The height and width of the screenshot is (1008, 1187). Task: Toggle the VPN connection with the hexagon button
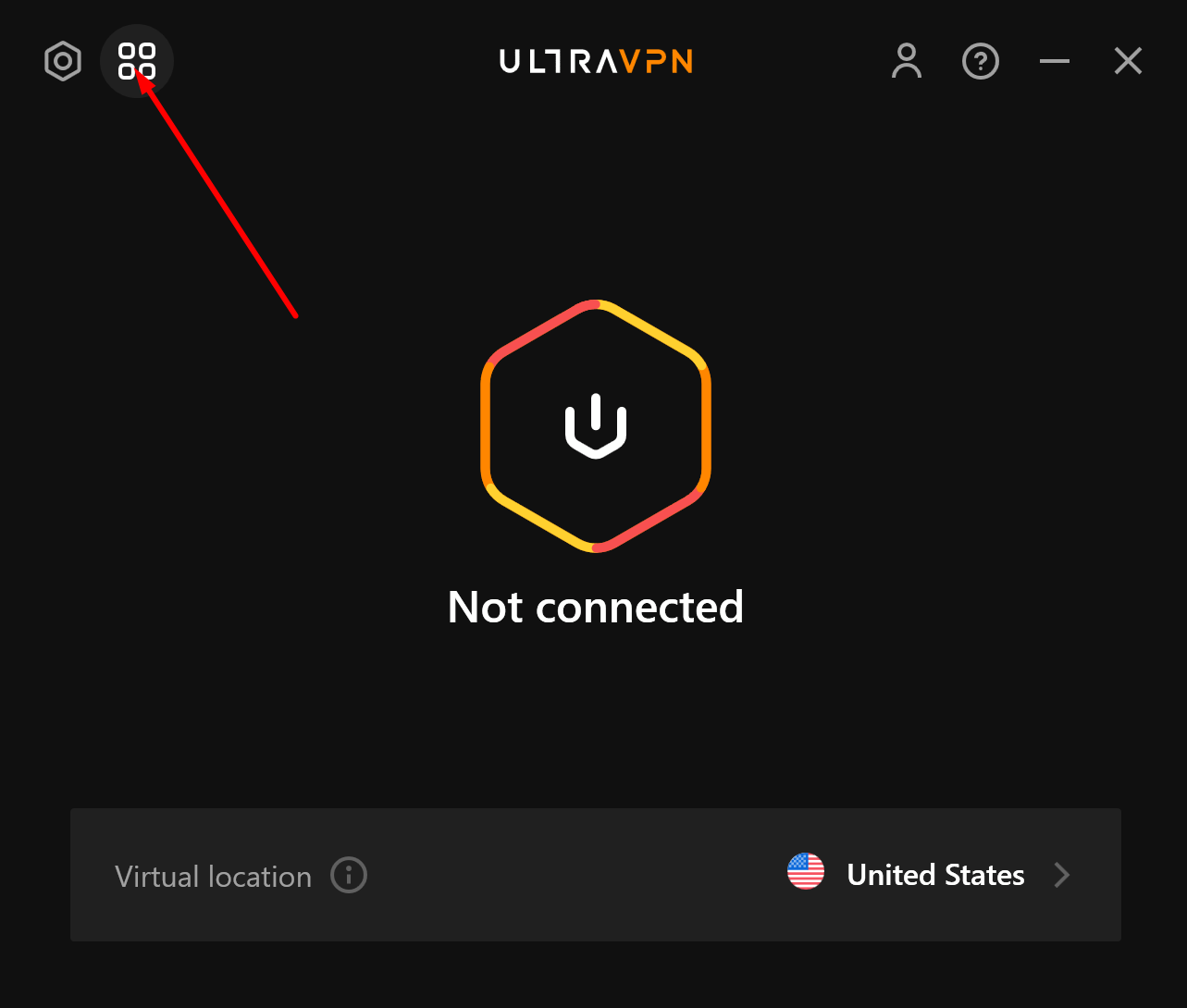(596, 425)
